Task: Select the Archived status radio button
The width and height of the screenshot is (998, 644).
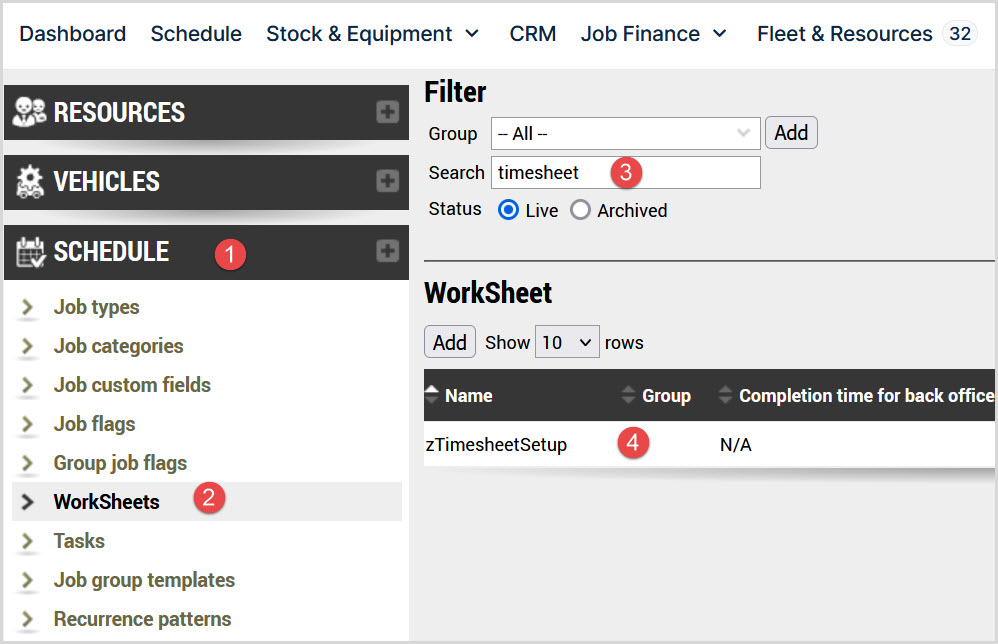Action: pos(581,210)
